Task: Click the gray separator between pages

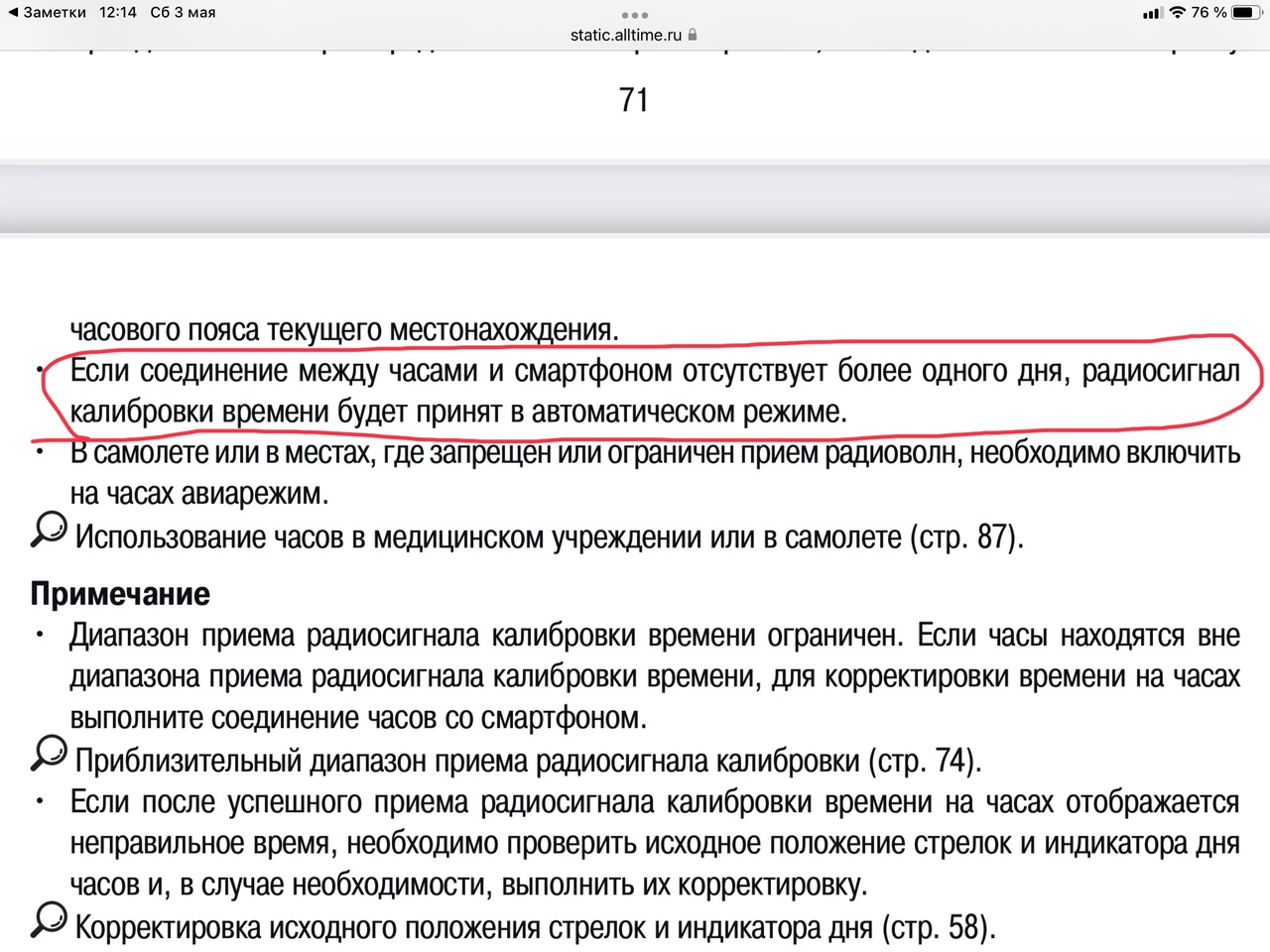Action: (635, 198)
